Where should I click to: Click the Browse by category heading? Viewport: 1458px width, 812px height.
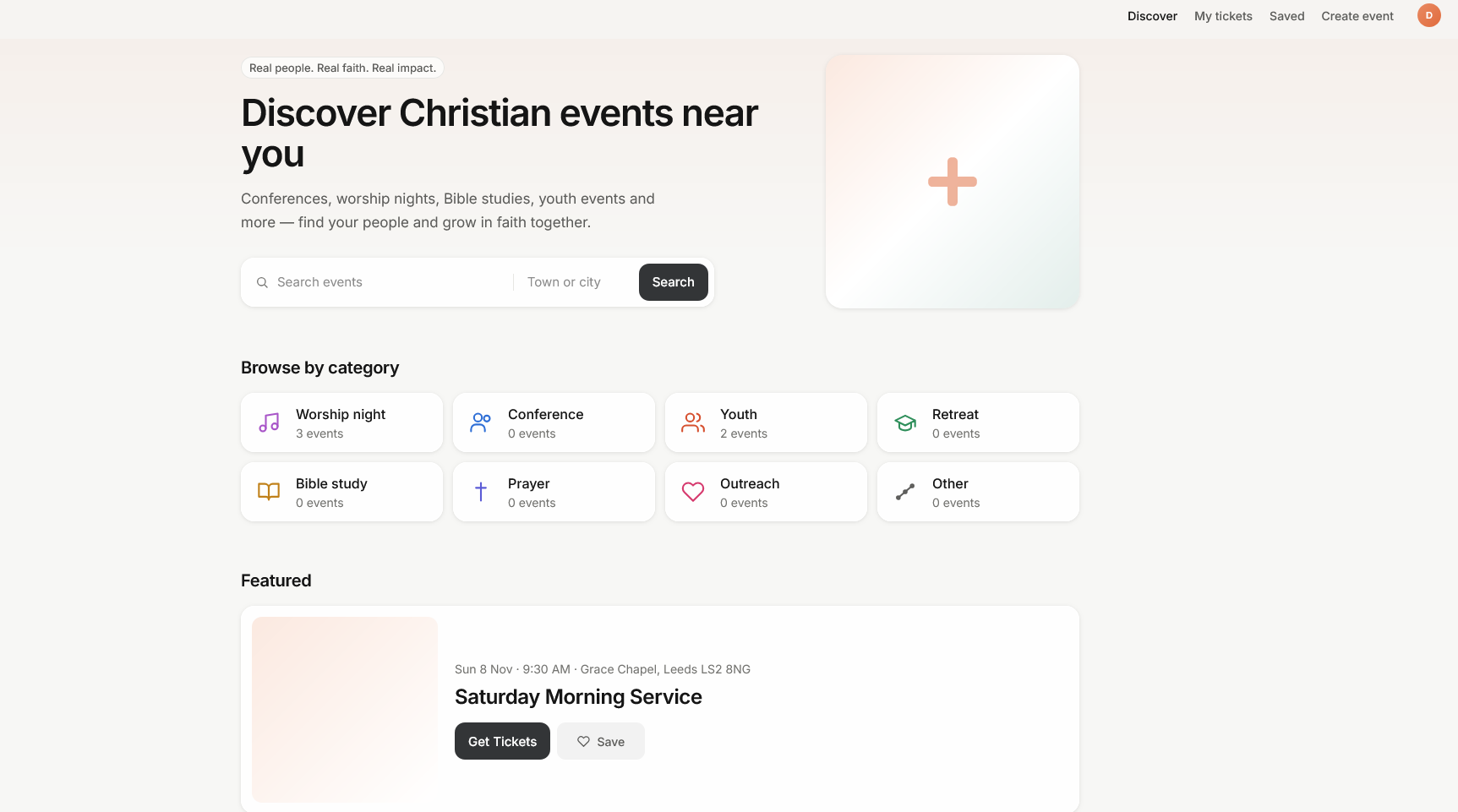pyautogui.click(x=319, y=368)
